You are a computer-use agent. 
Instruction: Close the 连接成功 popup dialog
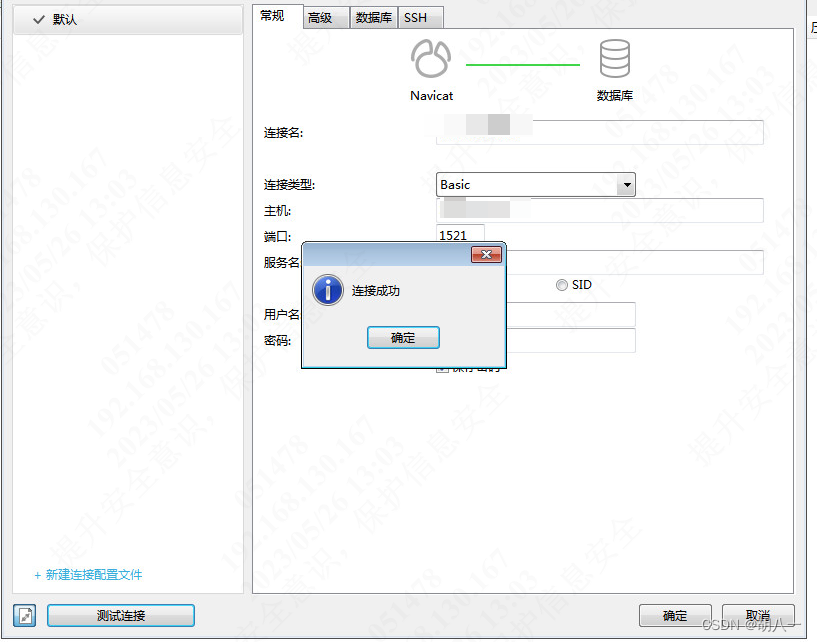tap(487, 254)
